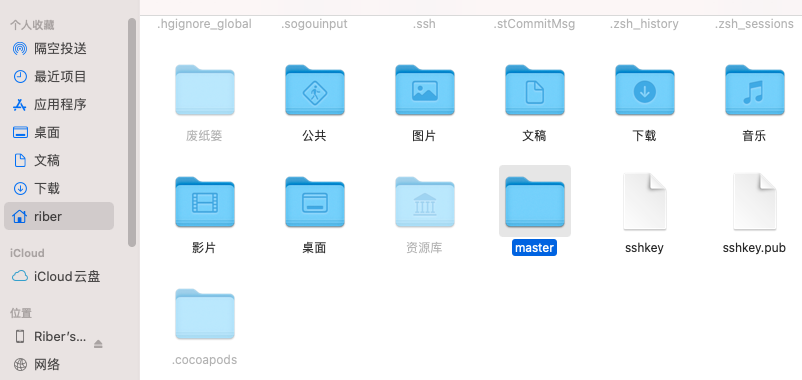
Task: Select the 影片 movies folder icon
Action: [x=205, y=202]
